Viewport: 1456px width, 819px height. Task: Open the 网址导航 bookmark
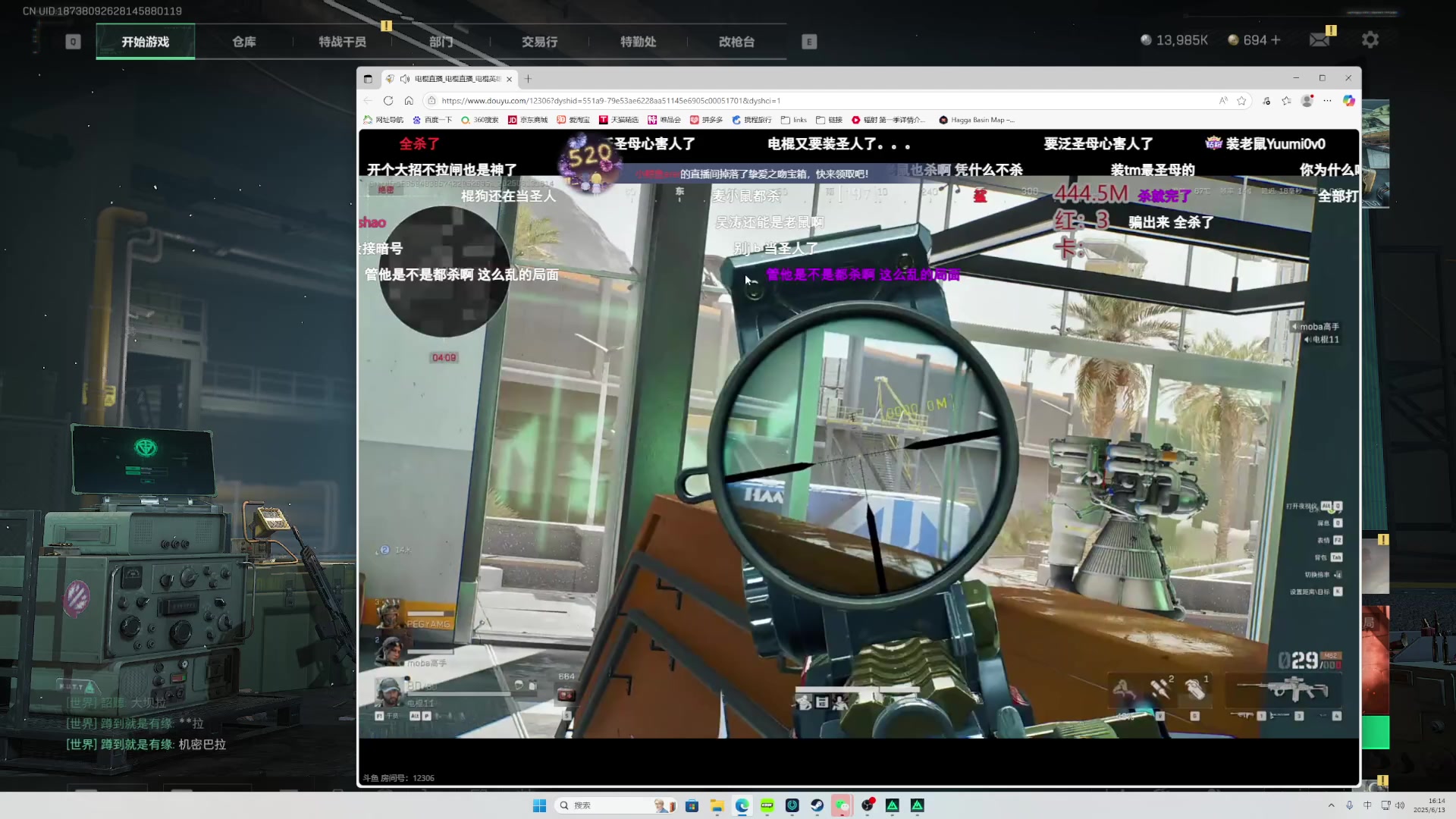(384, 120)
